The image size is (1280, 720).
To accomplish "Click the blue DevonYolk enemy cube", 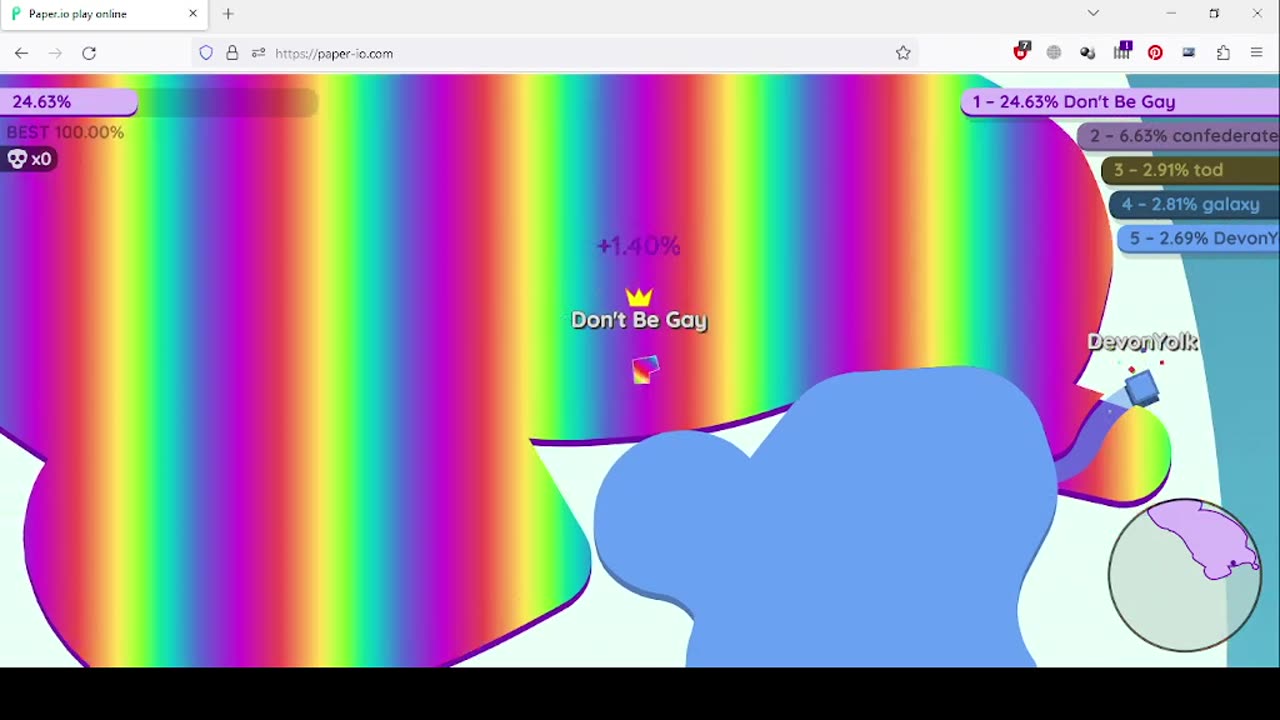I will tap(1141, 387).
